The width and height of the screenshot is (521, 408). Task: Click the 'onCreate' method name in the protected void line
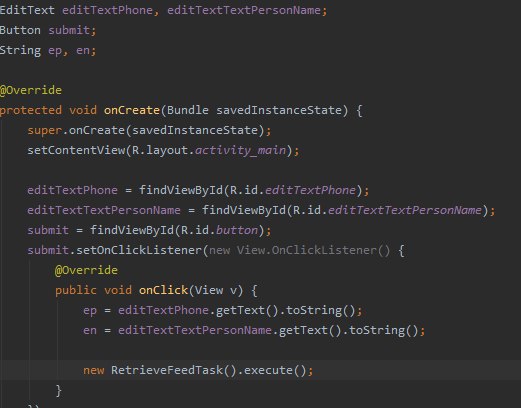click(x=132, y=110)
